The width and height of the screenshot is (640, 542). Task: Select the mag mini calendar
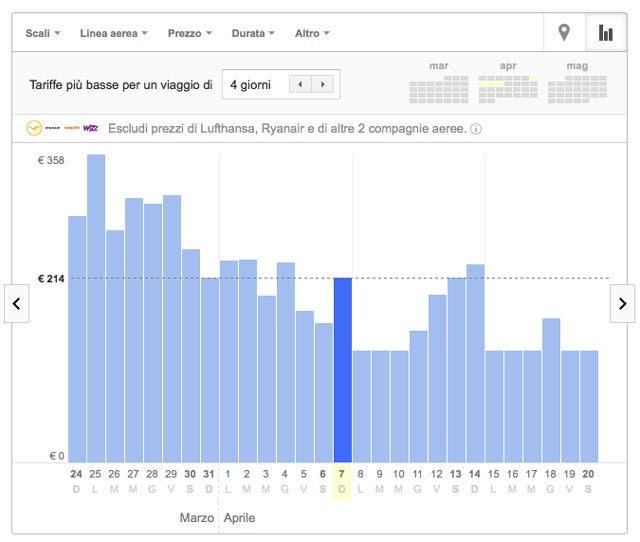(577, 82)
